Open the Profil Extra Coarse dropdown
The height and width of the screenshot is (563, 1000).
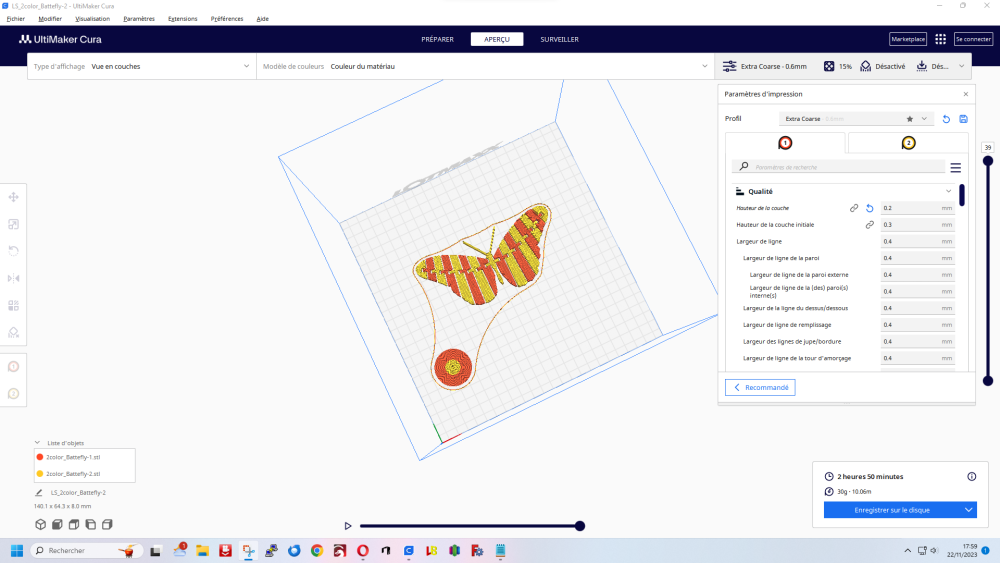point(856,119)
